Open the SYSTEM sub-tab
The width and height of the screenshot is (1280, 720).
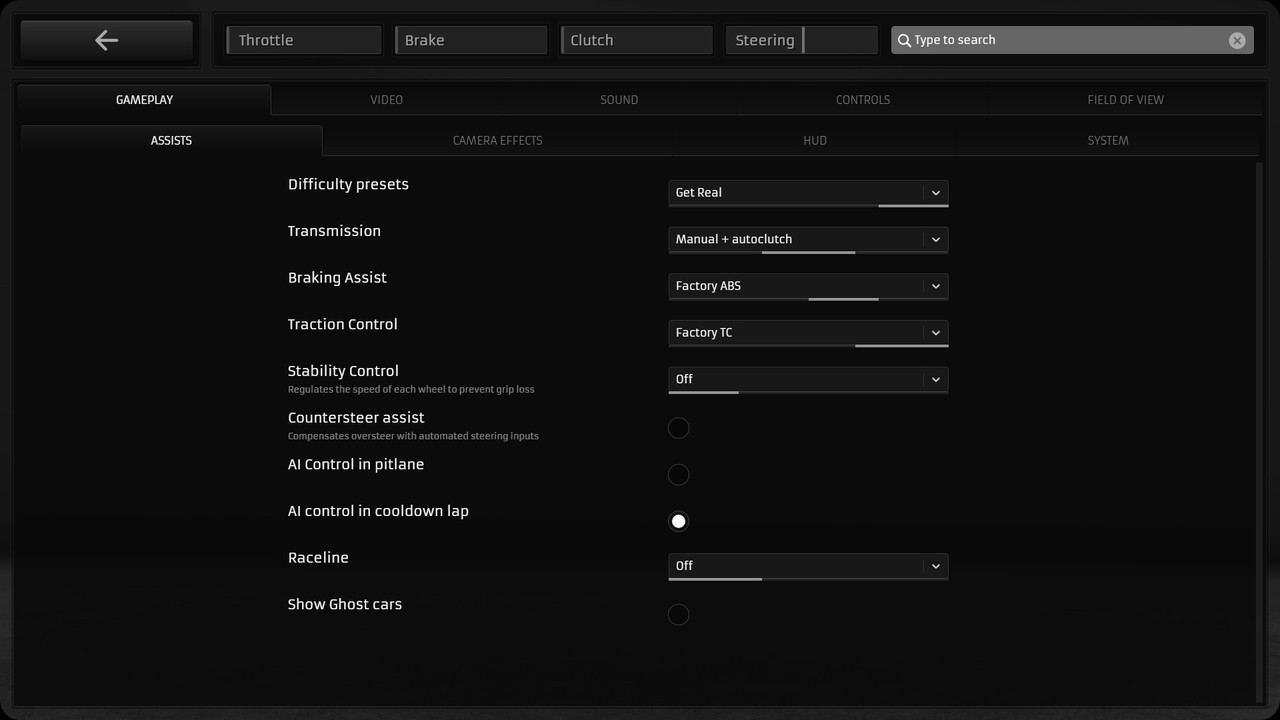click(x=1107, y=140)
